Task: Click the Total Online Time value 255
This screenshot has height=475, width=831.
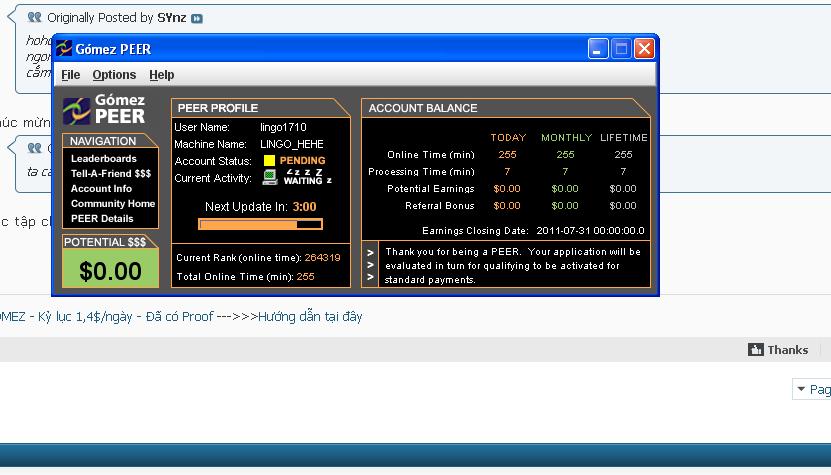Action: [x=305, y=277]
